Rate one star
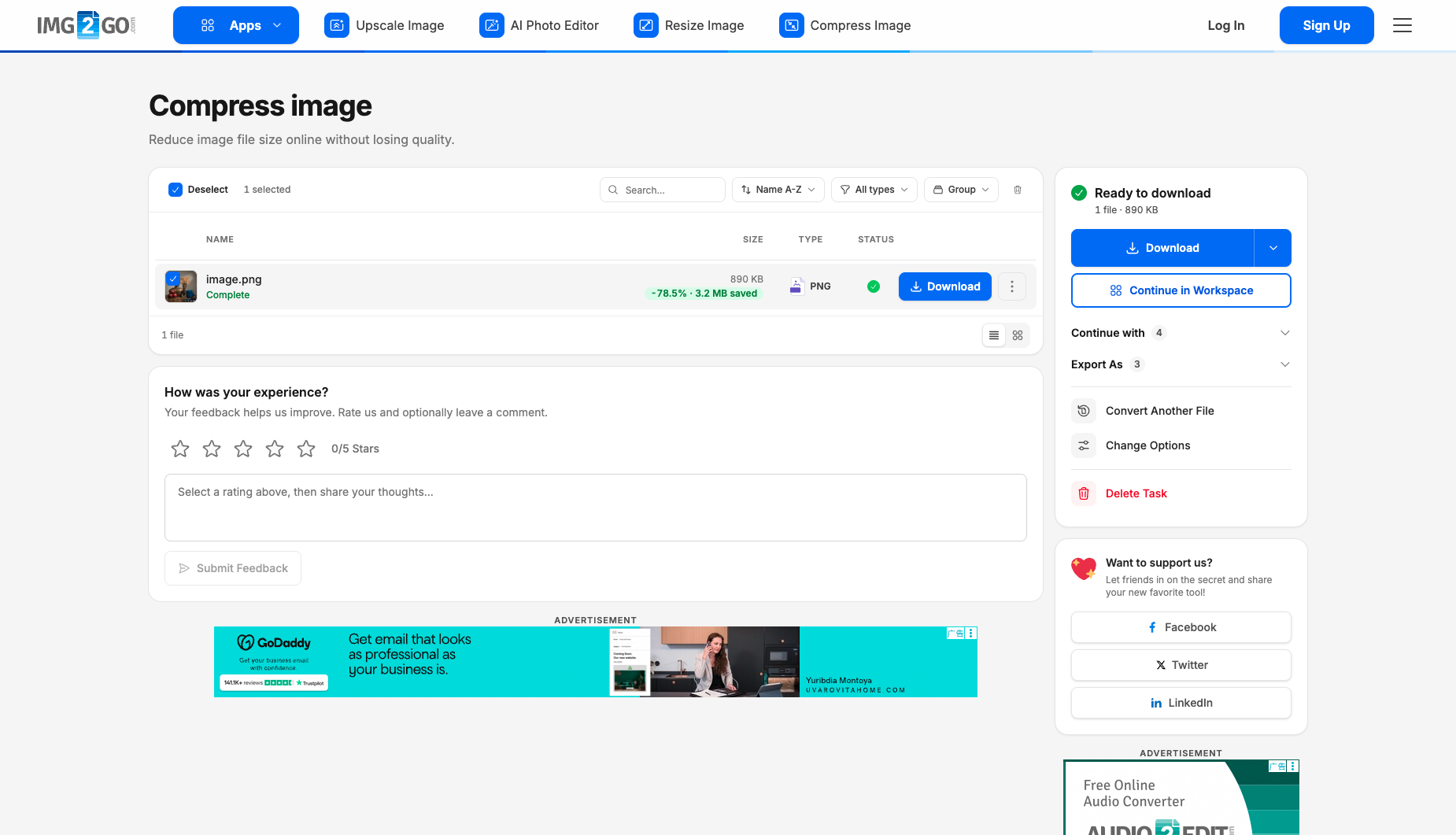Screen dimensions: 1456x835 point(180,449)
